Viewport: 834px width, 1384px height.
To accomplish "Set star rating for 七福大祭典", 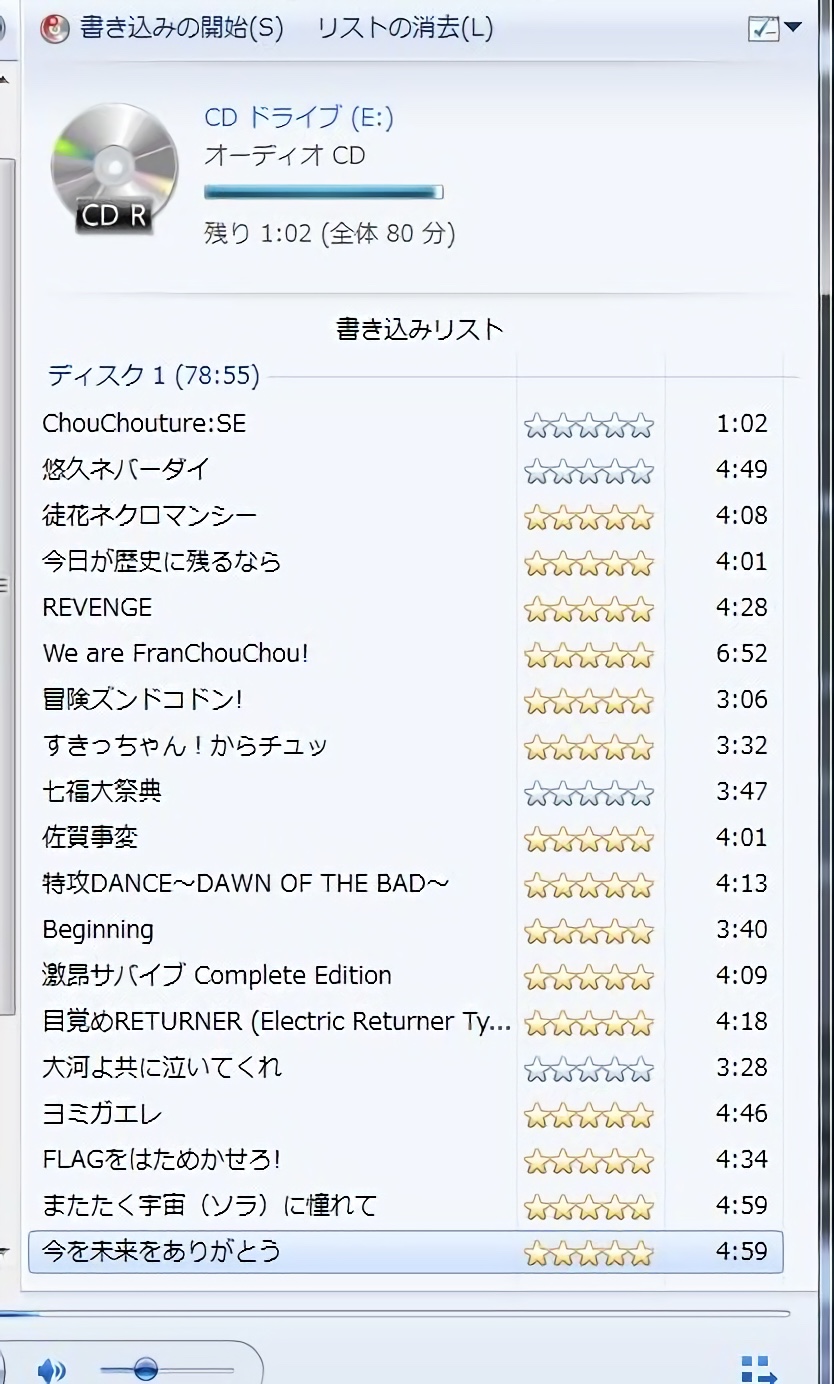I will 589,794.
